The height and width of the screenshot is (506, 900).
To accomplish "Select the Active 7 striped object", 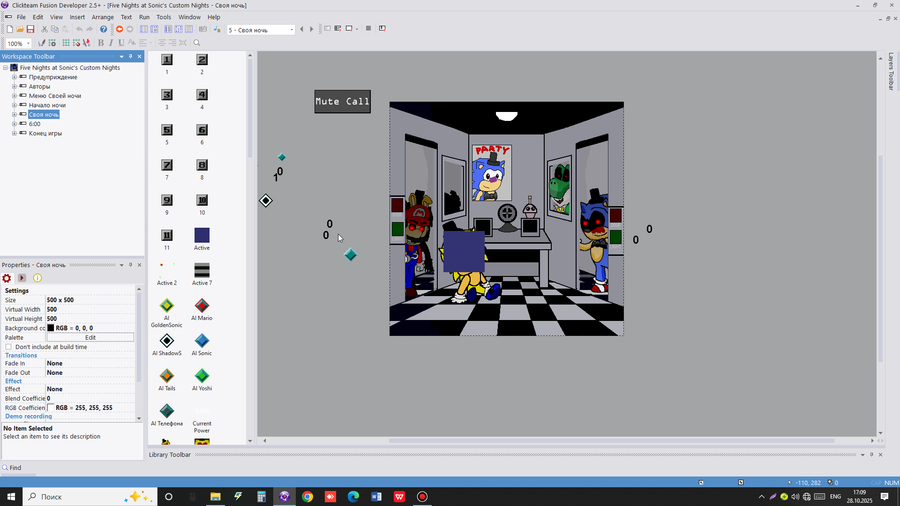I will (201, 270).
